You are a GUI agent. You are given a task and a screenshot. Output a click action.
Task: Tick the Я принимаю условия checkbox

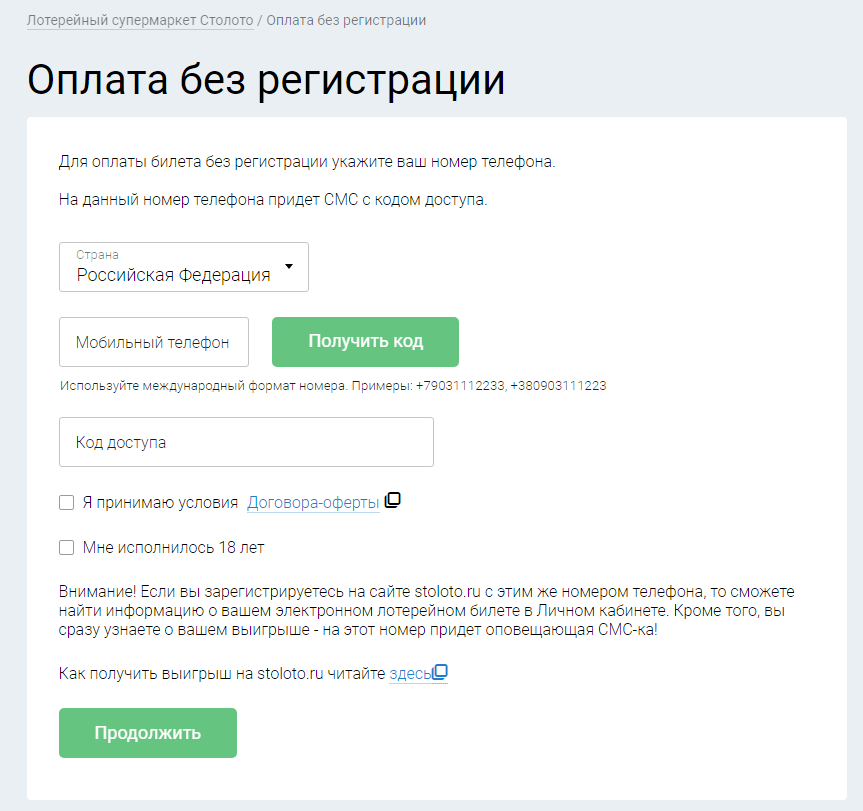pos(67,503)
